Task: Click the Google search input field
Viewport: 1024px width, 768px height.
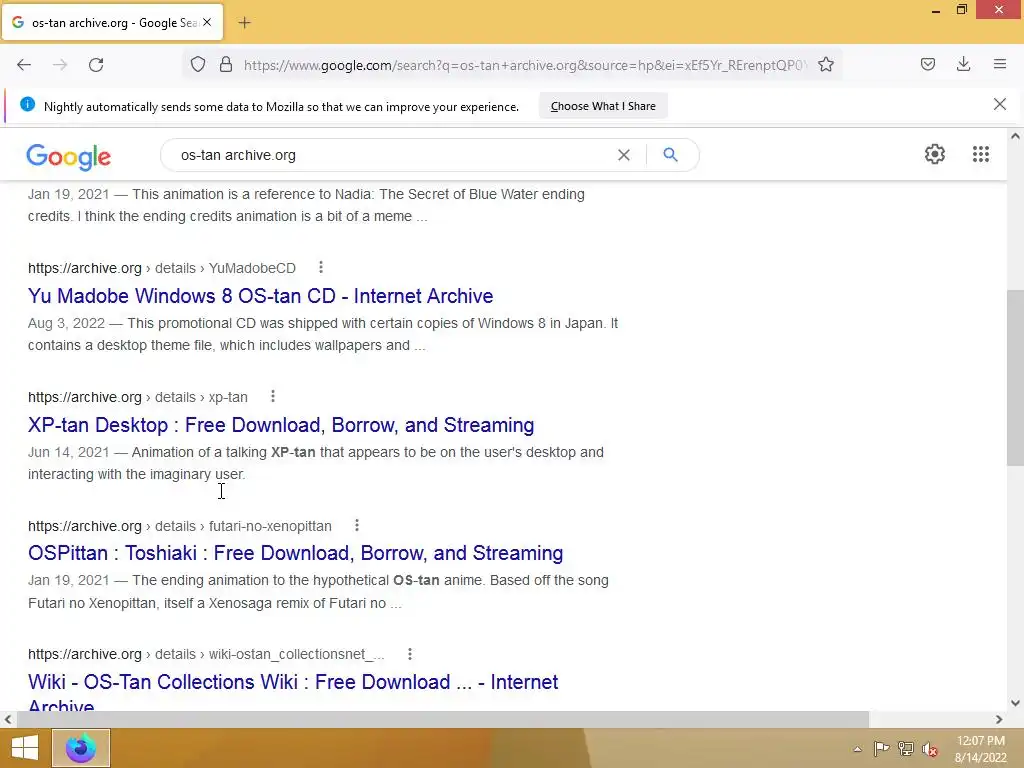Action: [x=392, y=155]
